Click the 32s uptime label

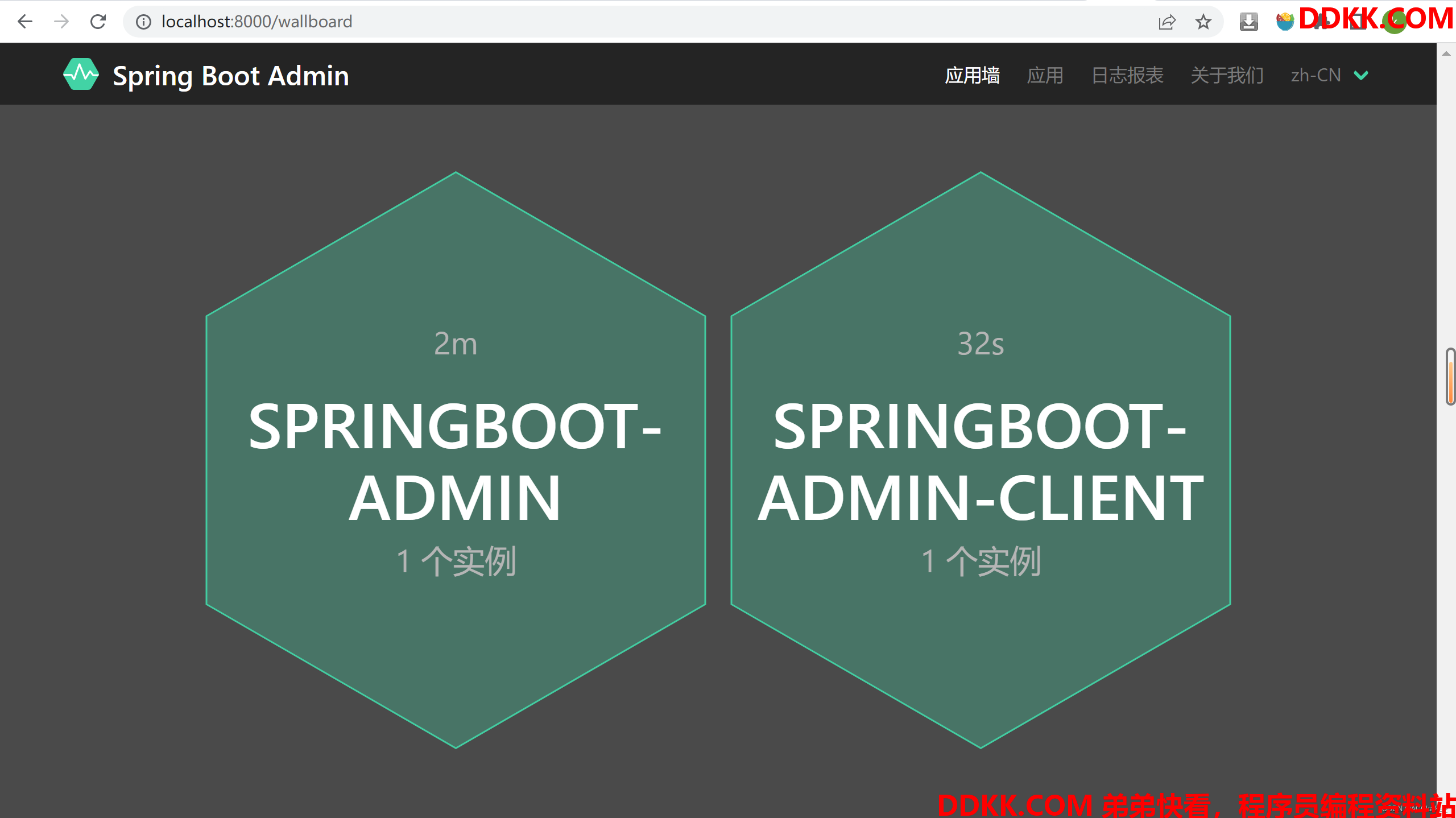pos(981,343)
